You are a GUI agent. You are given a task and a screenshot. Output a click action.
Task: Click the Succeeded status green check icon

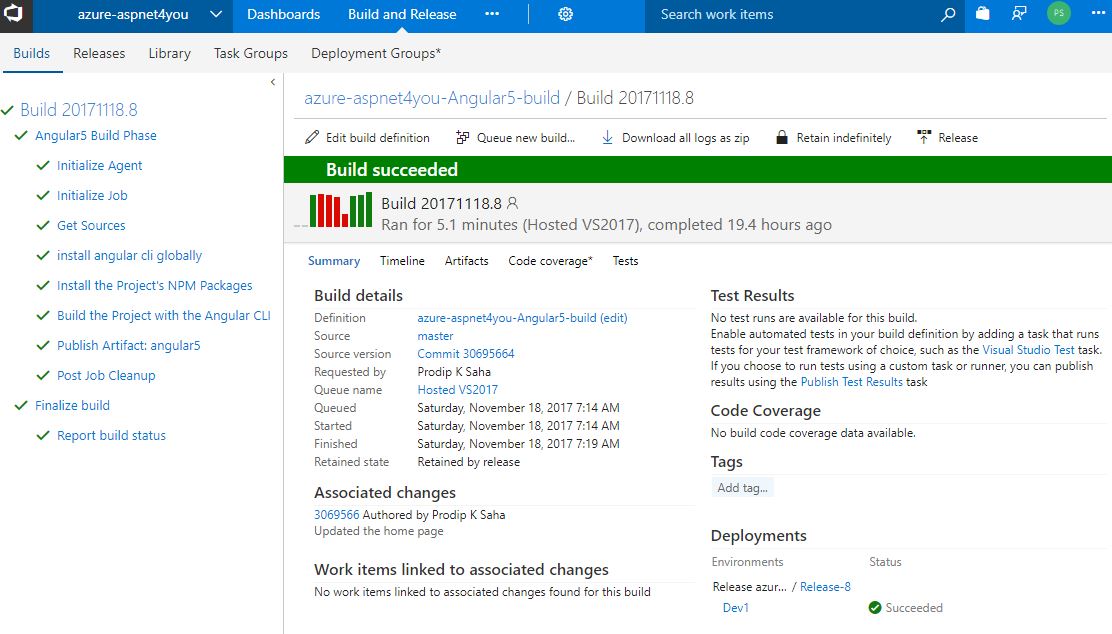[875, 608]
